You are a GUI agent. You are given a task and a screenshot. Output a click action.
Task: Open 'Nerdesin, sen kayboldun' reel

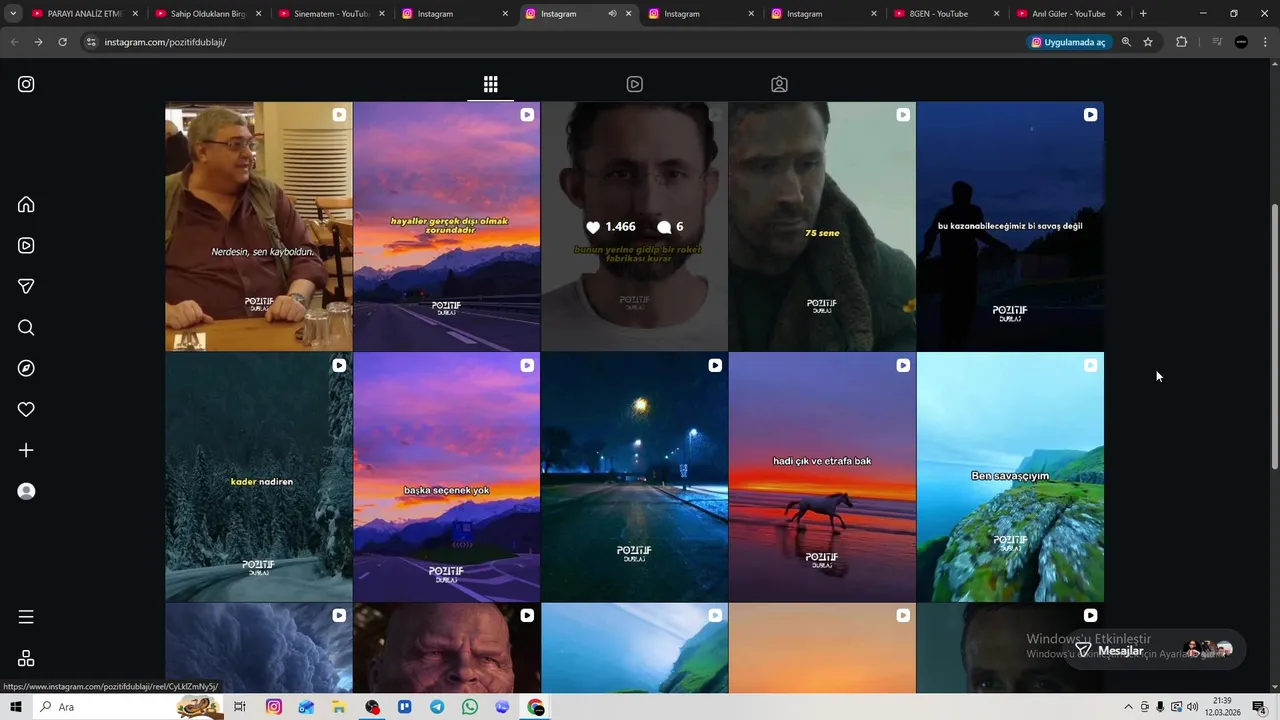258,226
